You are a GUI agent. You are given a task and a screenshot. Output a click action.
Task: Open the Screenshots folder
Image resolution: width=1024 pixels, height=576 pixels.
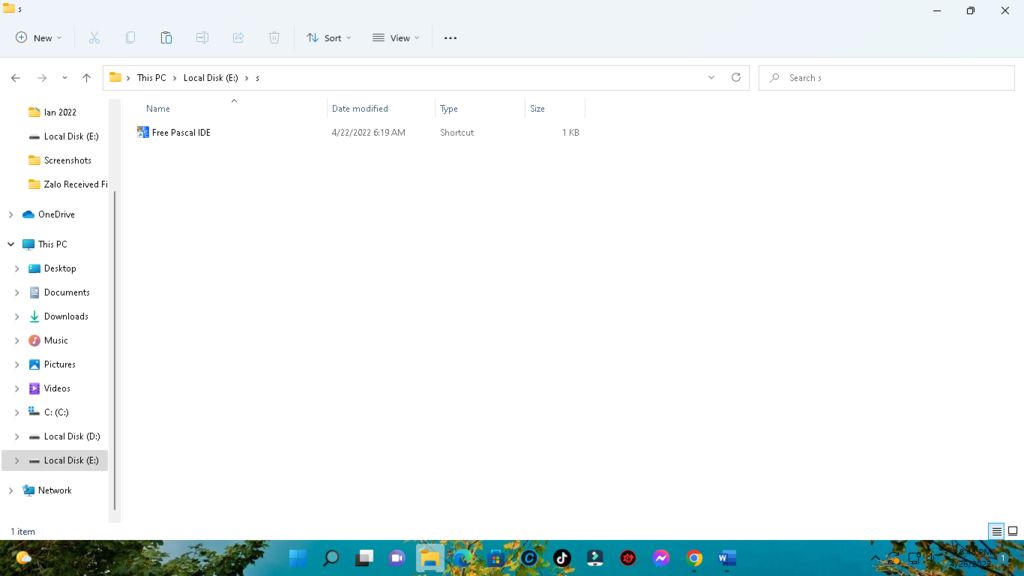click(x=59, y=160)
